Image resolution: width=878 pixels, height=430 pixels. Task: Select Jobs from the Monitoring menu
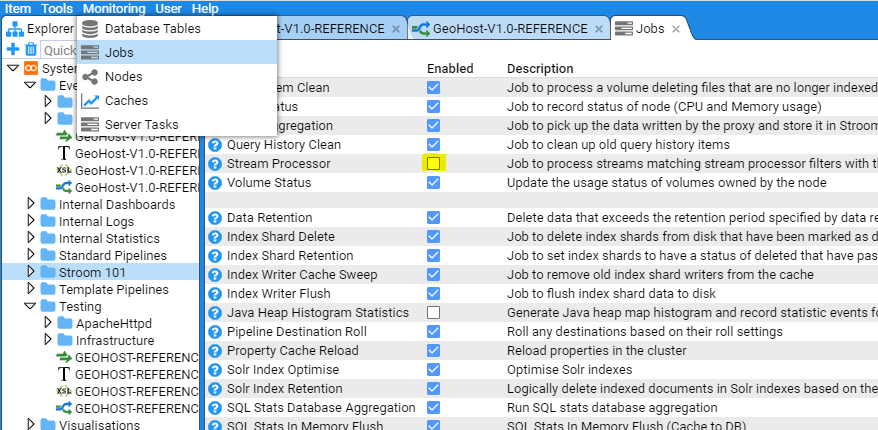(x=119, y=52)
